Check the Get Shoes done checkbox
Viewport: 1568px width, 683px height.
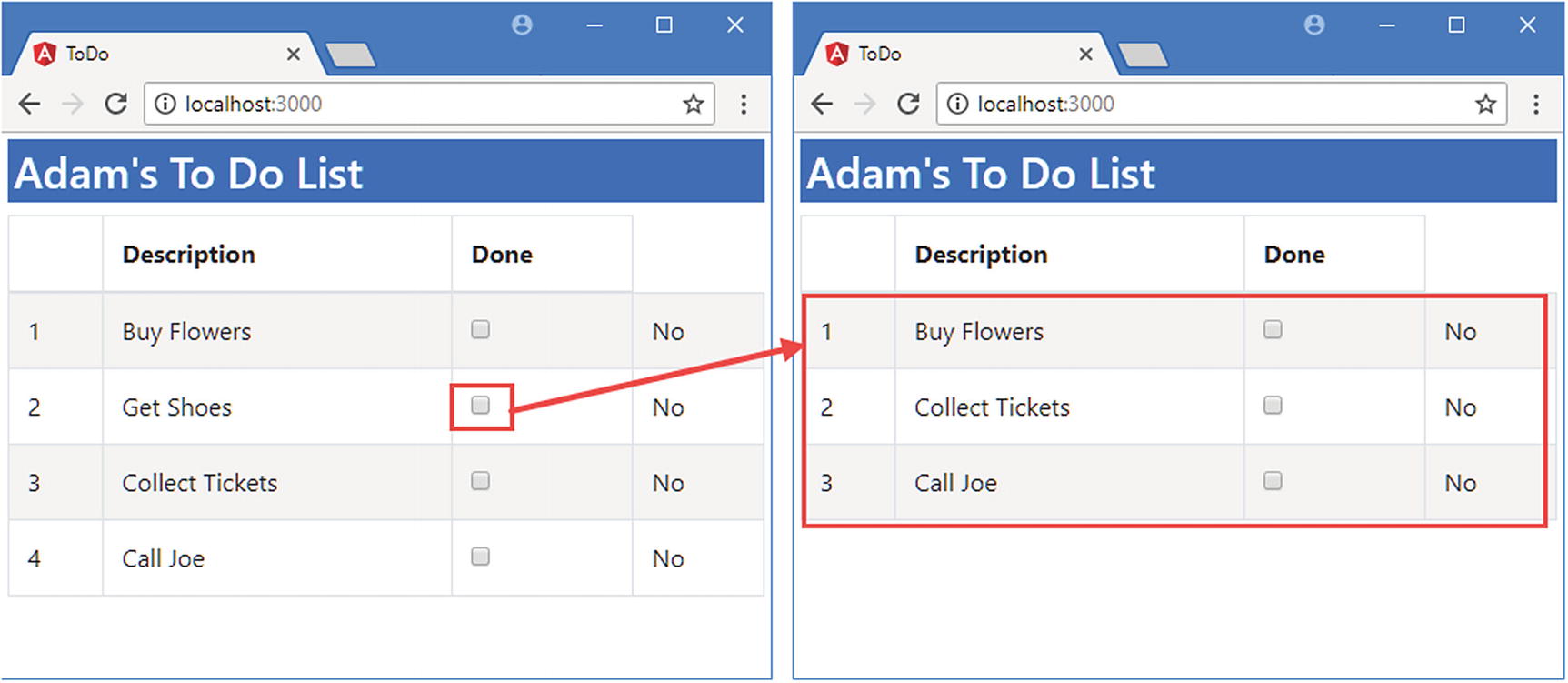[481, 406]
